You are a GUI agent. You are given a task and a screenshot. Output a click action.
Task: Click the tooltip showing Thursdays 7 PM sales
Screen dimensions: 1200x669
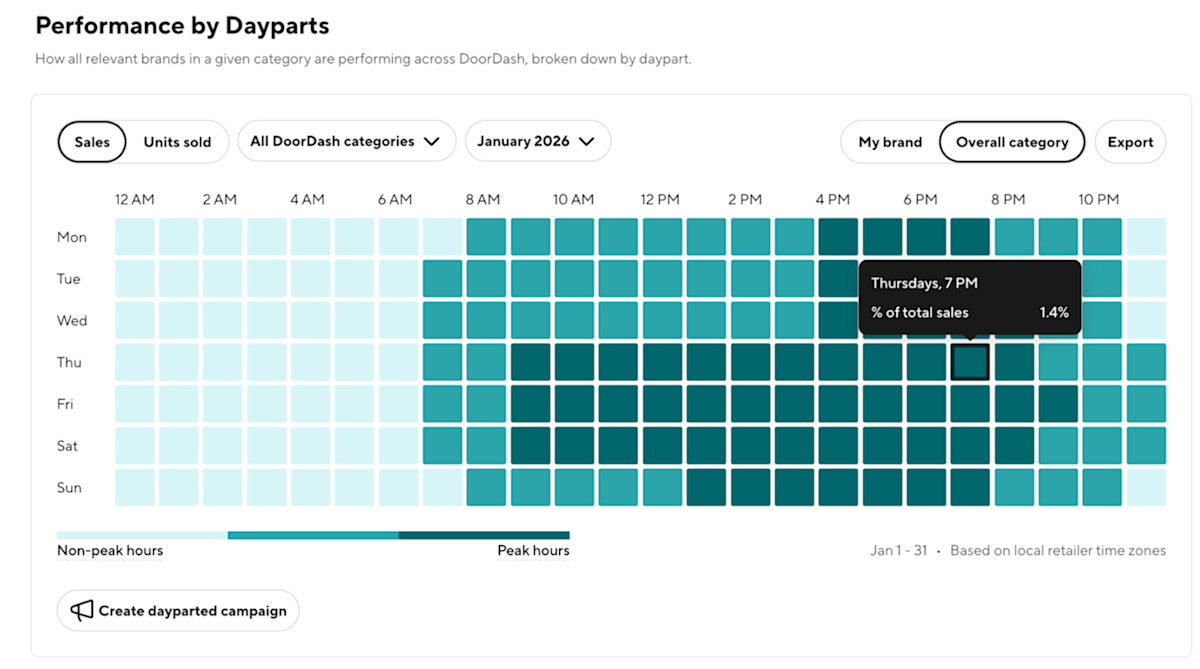click(x=969, y=297)
